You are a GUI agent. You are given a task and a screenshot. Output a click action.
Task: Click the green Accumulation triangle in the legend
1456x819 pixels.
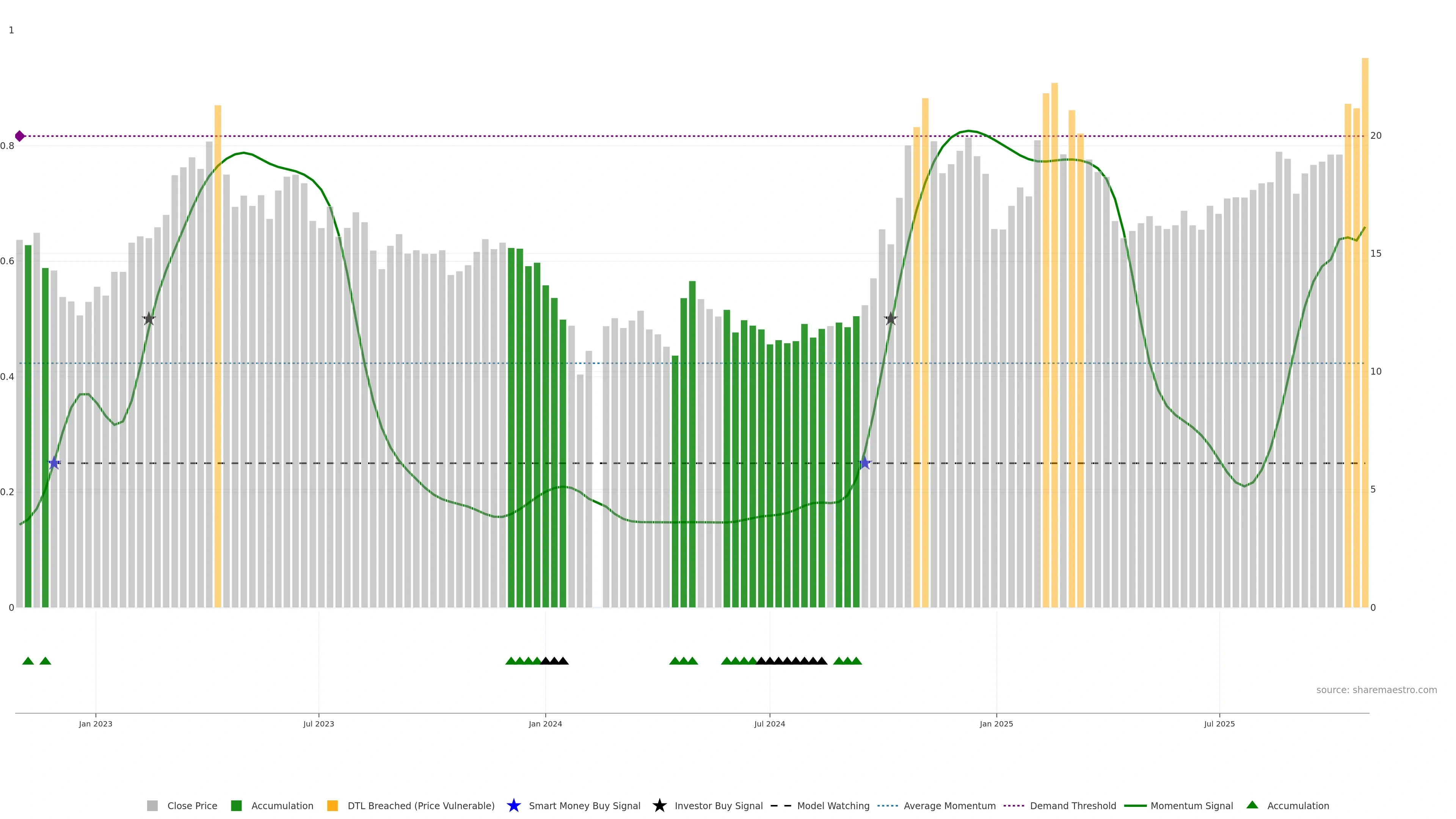coord(1252,805)
